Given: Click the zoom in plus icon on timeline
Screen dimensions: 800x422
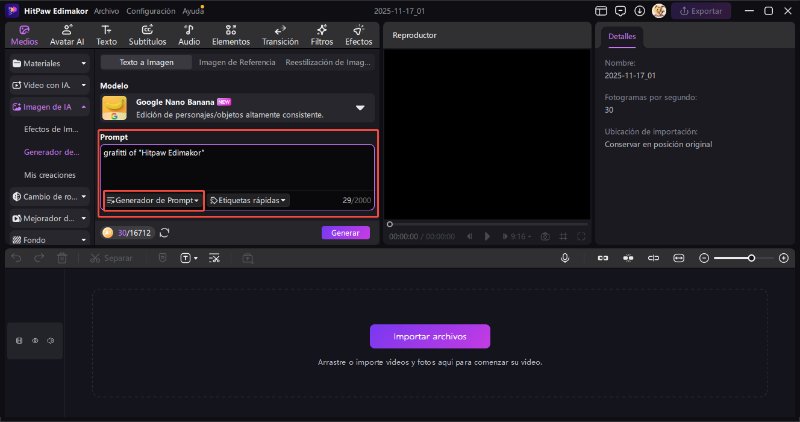Looking at the screenshot, I should [x=783, y=258].
